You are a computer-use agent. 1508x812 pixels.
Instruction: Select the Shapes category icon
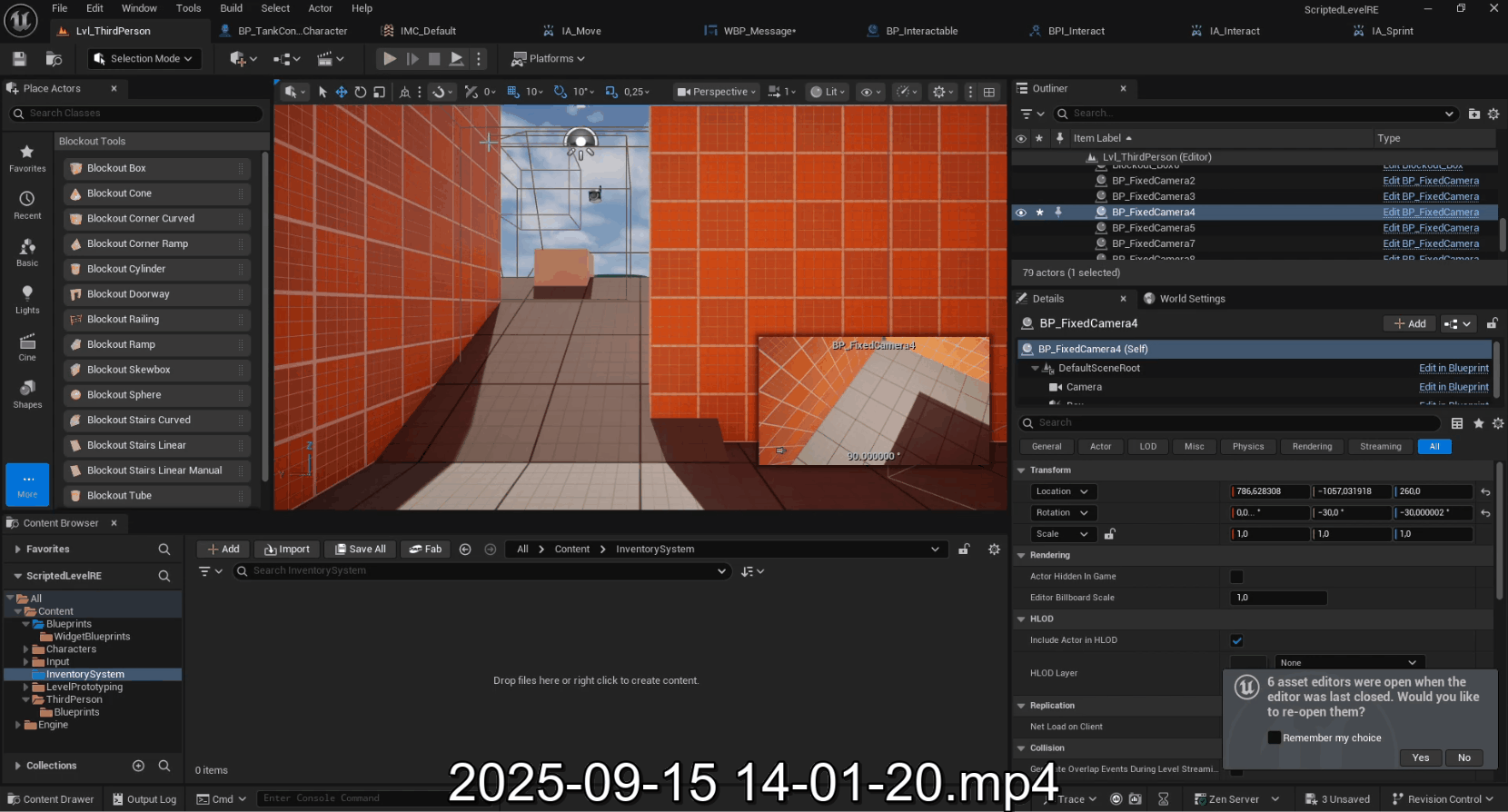tap(27, 394)
